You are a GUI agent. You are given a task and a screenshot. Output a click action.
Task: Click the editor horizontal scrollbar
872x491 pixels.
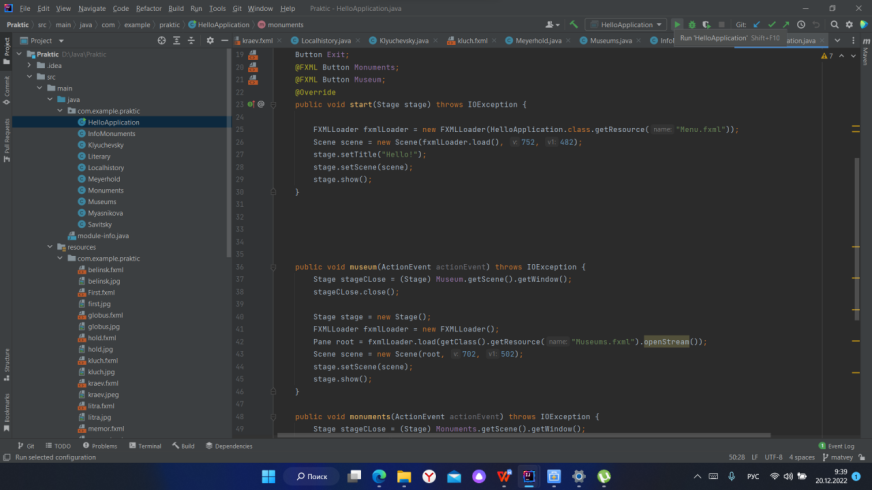coord(524,435)
